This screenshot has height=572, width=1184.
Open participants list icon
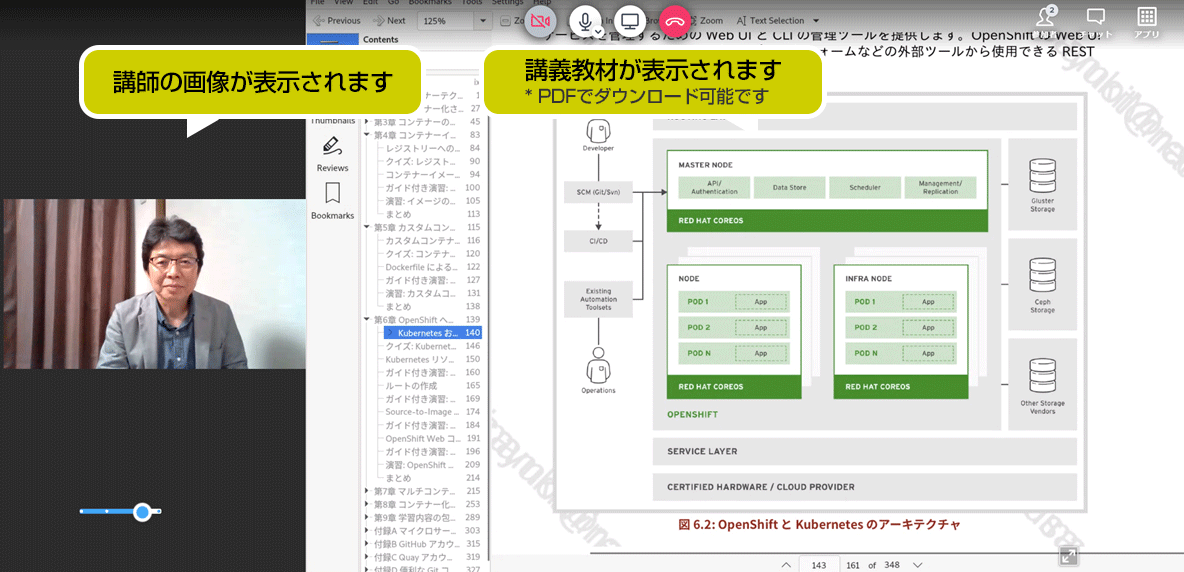click(x=1046, y=17)
